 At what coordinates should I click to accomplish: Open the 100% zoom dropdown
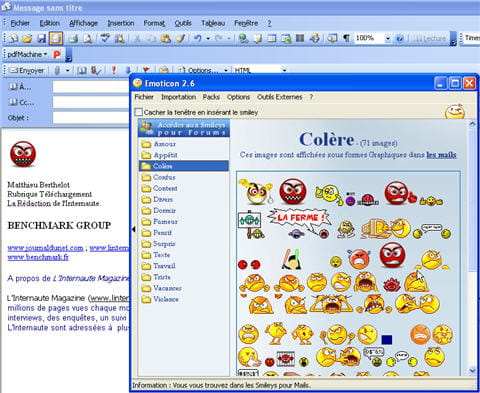click(x=387, y=38)
